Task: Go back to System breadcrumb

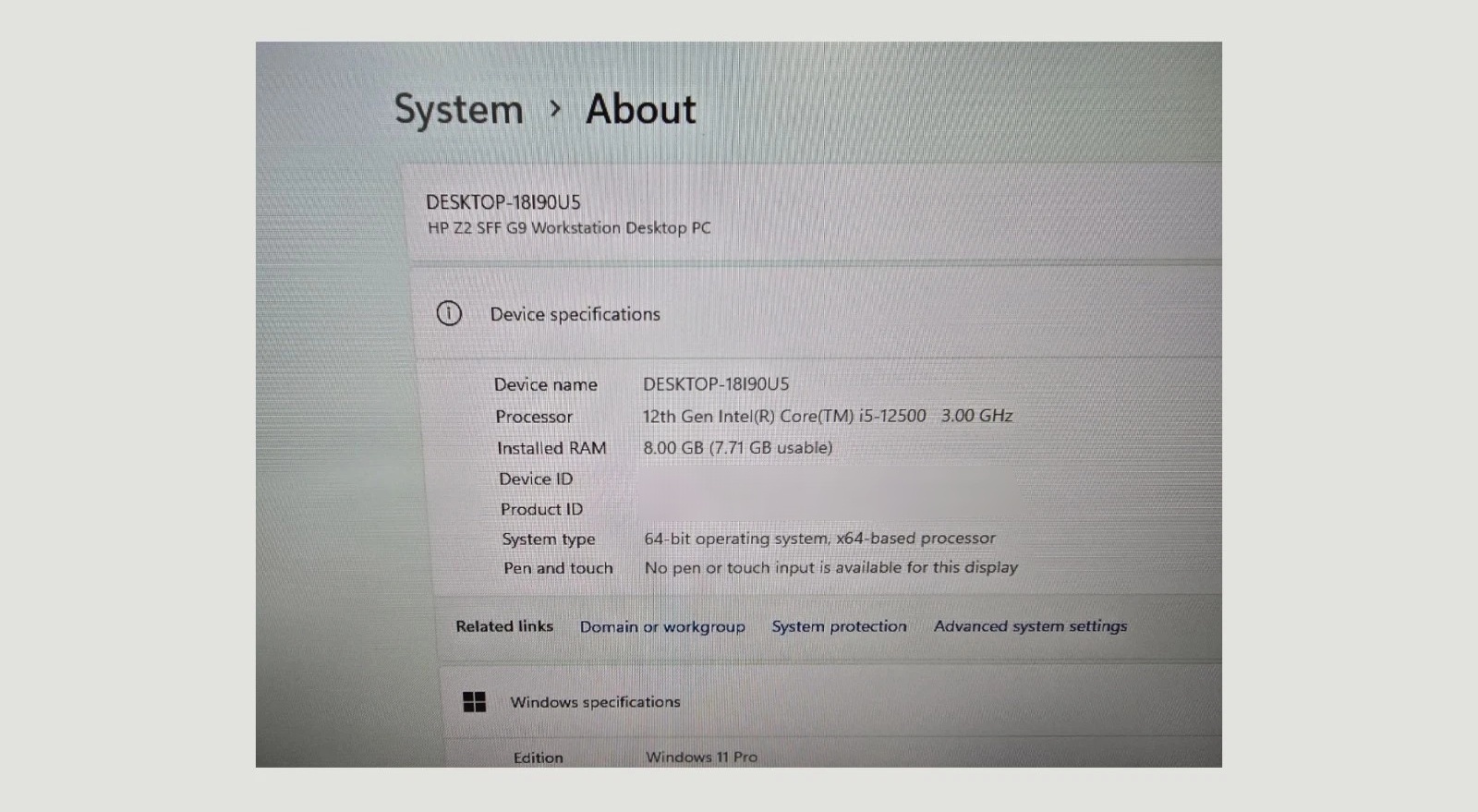Action: 459,110
